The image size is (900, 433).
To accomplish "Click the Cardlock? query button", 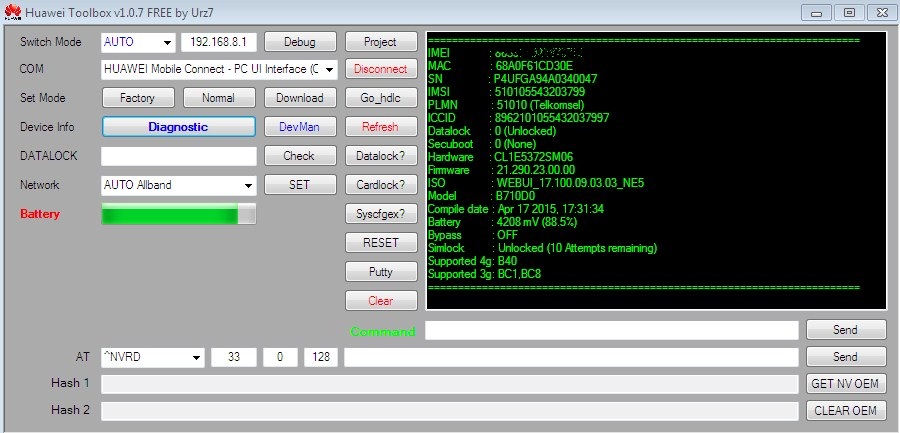I will [x=381, y=185].
